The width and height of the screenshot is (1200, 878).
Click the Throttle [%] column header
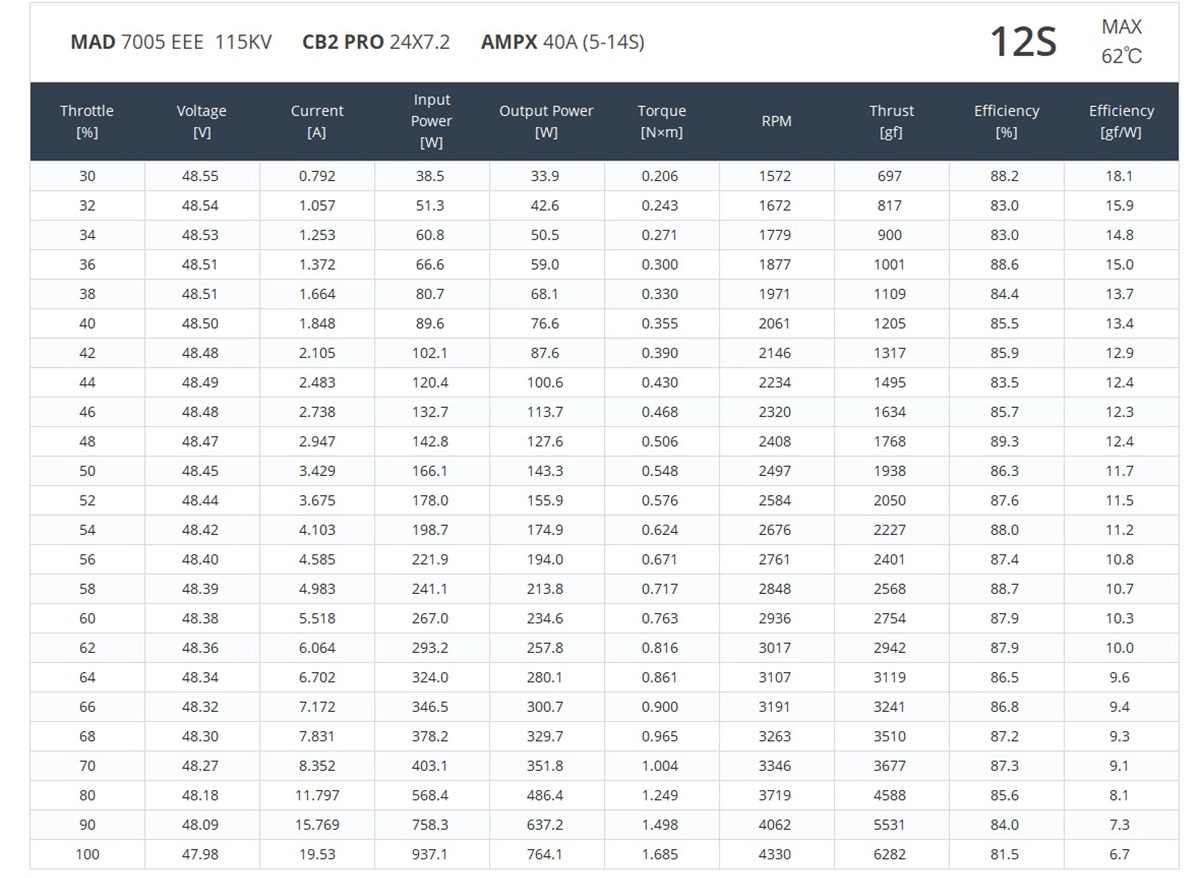pyautogui.click(x=87, y=121)
